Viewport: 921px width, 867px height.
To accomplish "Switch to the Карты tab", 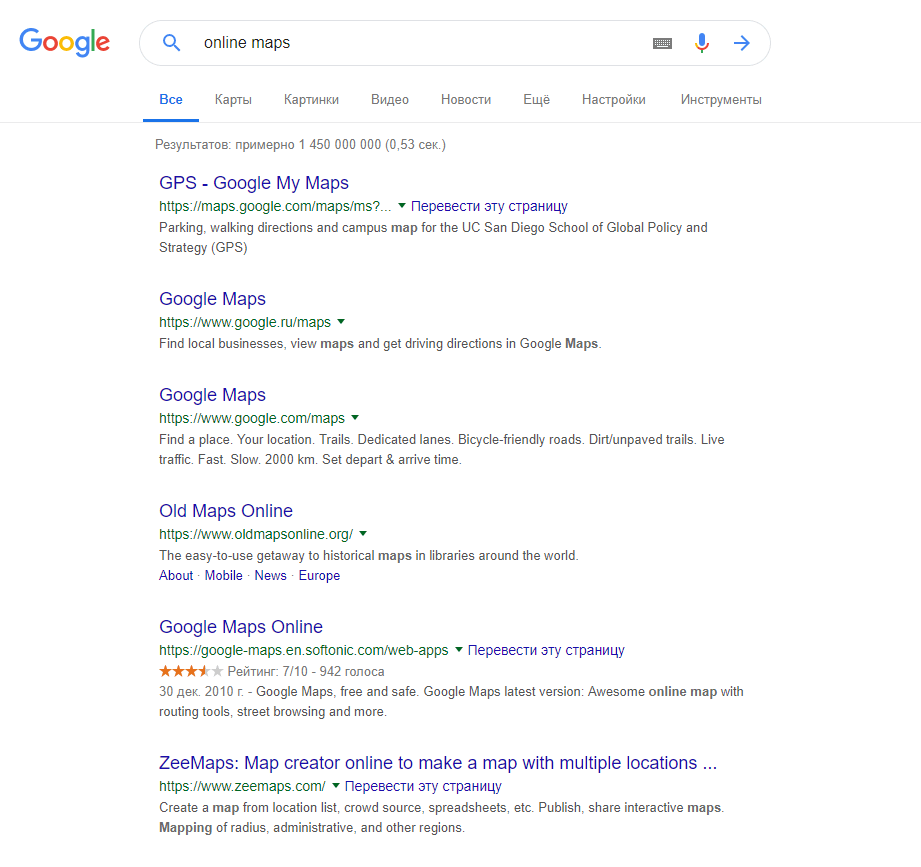I will [233, 100].
